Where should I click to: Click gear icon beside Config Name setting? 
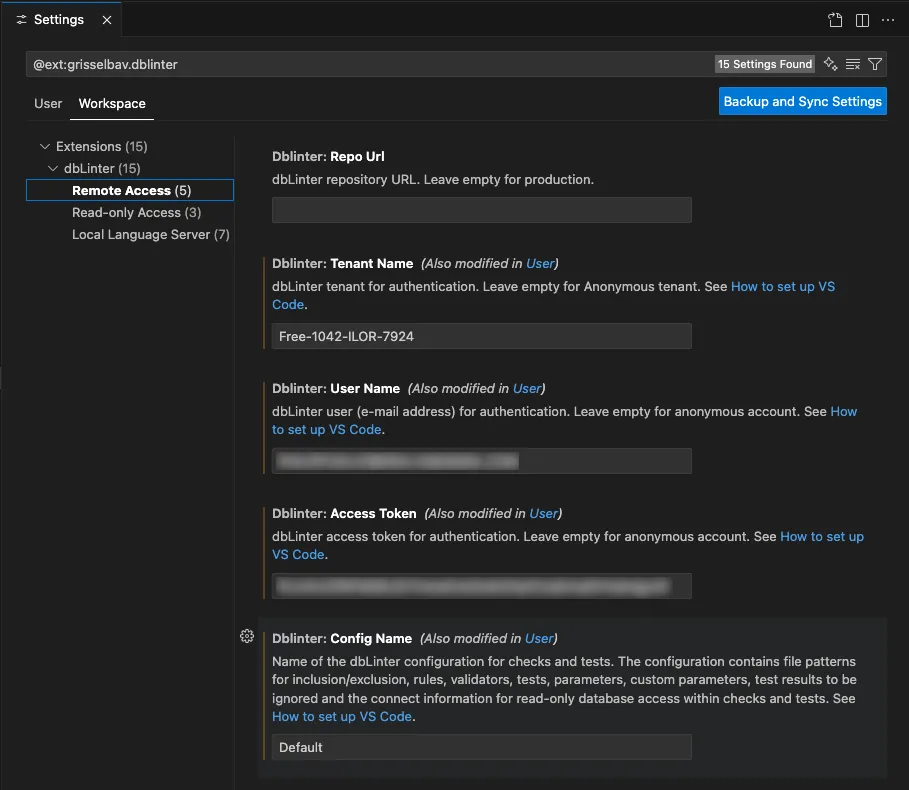click(x=247, y=636)
